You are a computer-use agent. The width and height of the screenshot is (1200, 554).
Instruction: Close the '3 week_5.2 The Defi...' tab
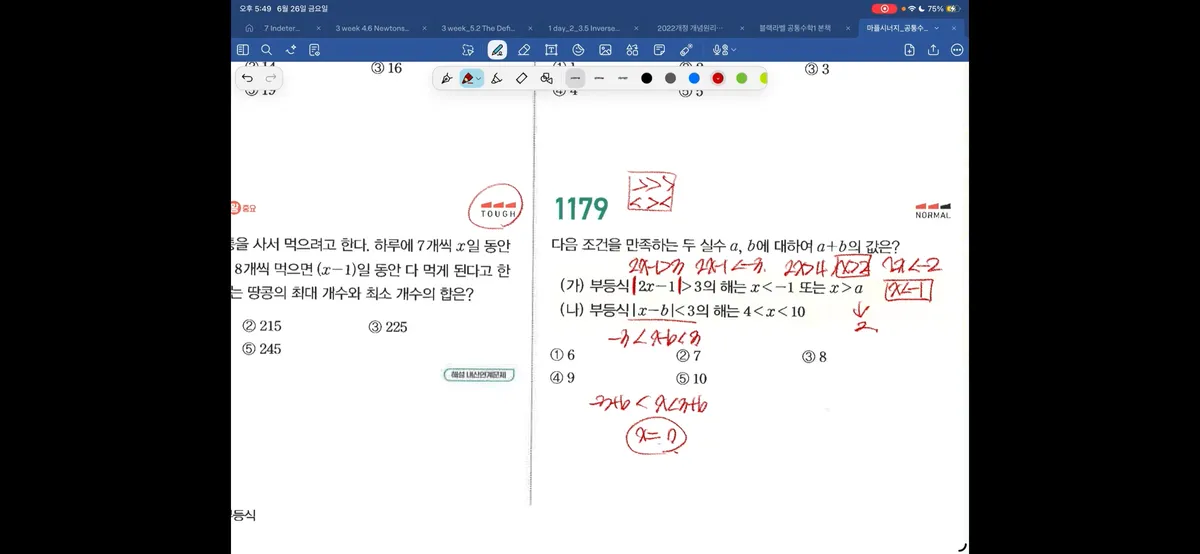pos(531,28)
